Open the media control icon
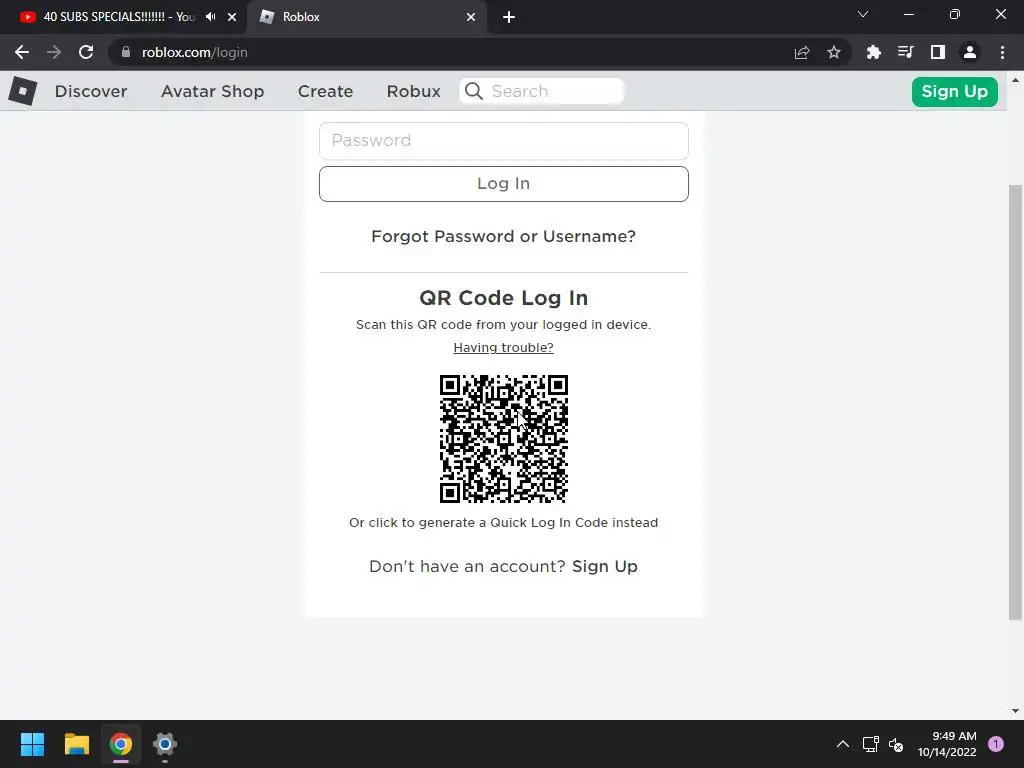The height and width of the screenshot is (768, 1024). pos(905,52)
